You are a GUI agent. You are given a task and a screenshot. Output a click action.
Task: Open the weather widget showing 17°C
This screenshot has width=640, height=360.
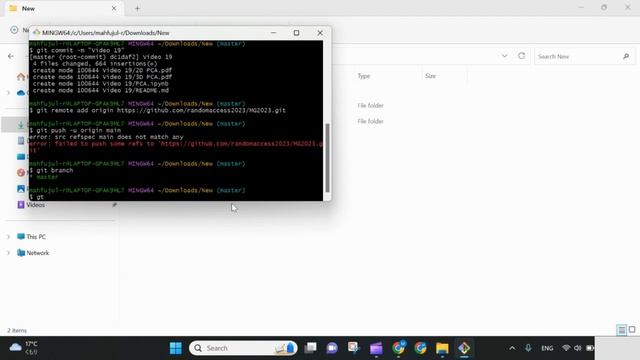[x=24, y=348]
